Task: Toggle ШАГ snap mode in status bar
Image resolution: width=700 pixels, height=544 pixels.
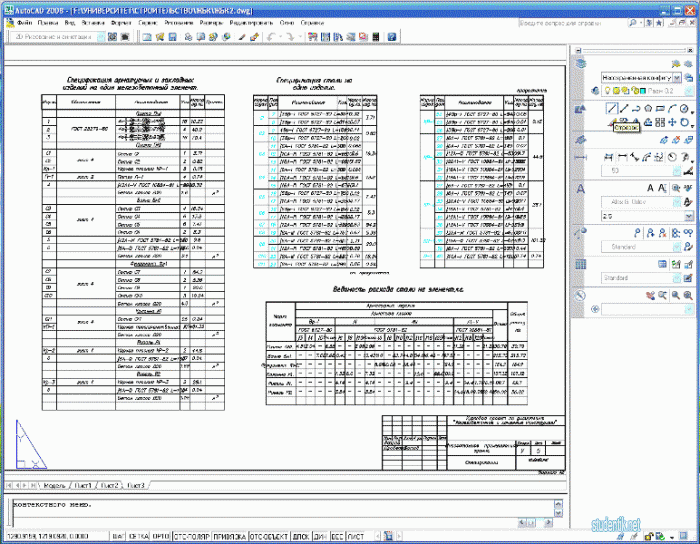Action: coord(117,536)
